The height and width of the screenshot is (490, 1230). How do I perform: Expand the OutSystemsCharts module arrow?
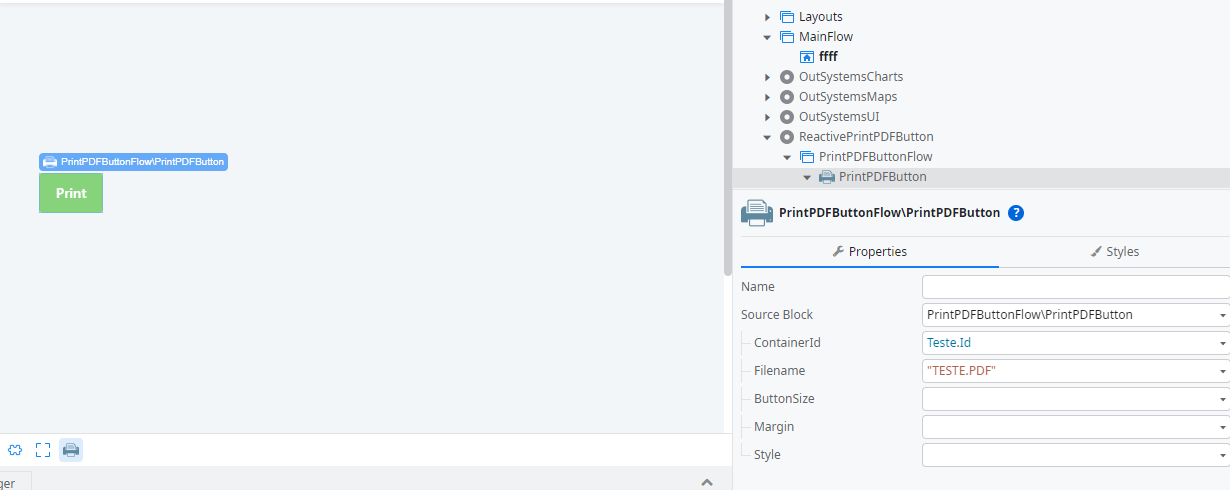[768, 77]
